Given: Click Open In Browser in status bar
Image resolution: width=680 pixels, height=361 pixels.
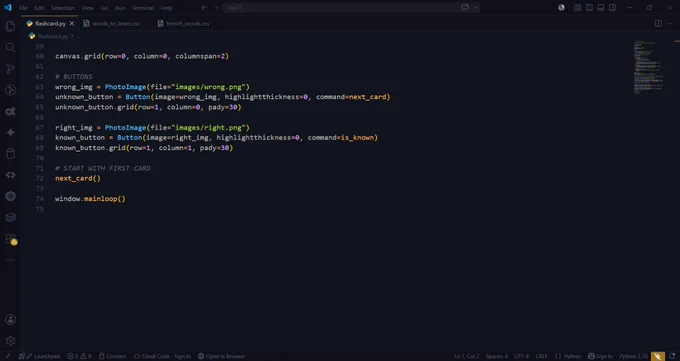Looking at the screenshot, I should (x=222, y=356).
